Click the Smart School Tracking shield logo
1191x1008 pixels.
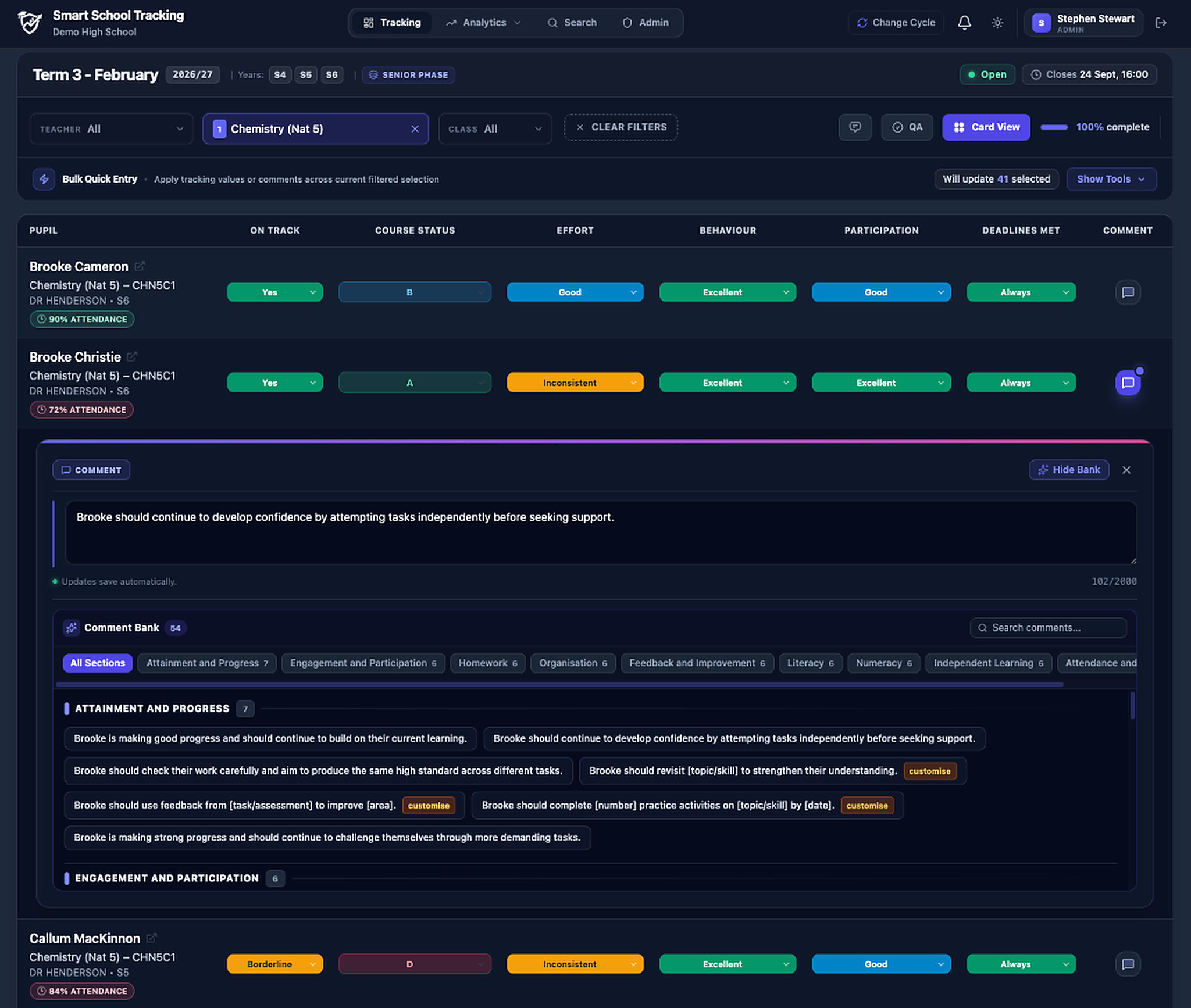point(29,23)
